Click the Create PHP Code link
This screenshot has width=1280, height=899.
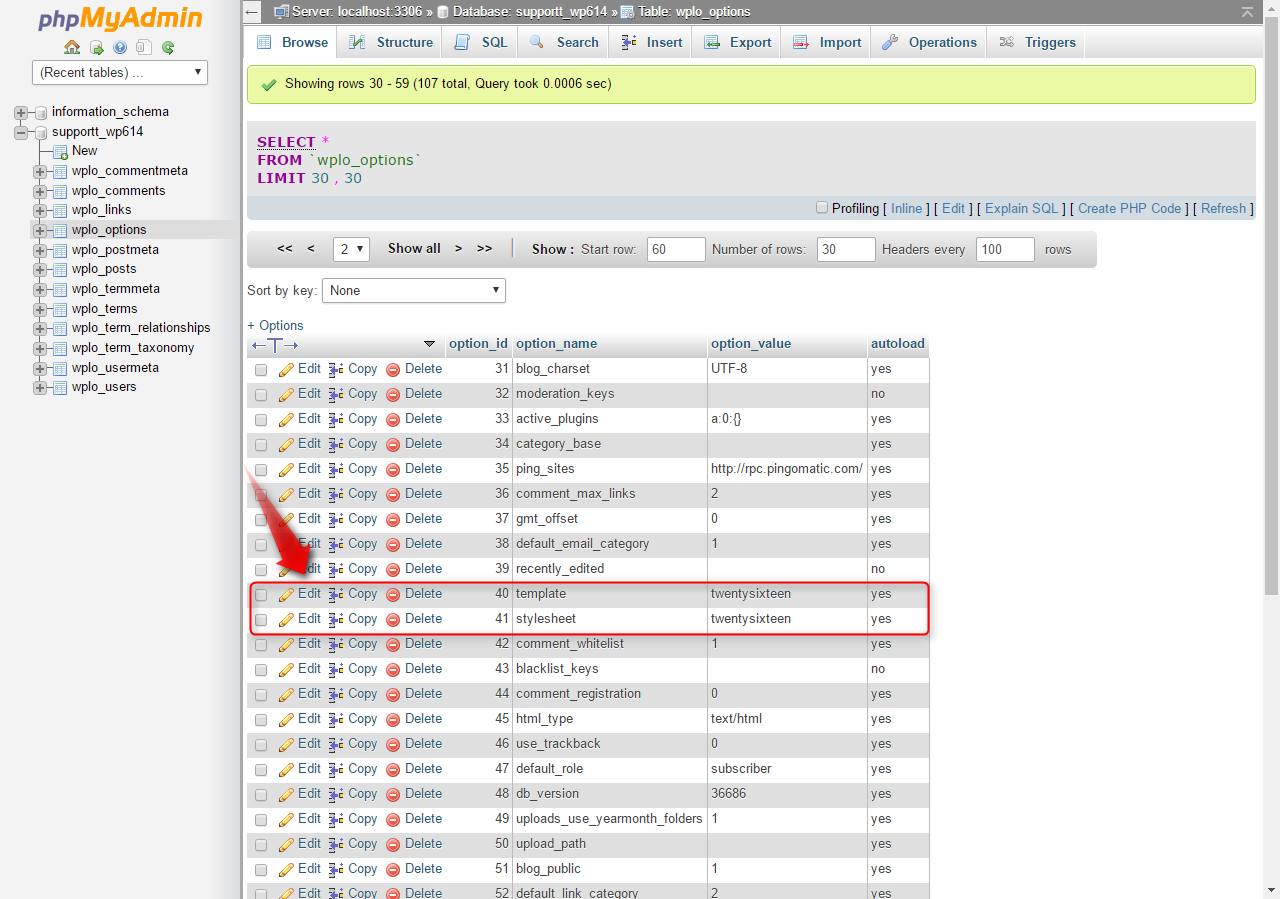click(x=1129, y=208)
